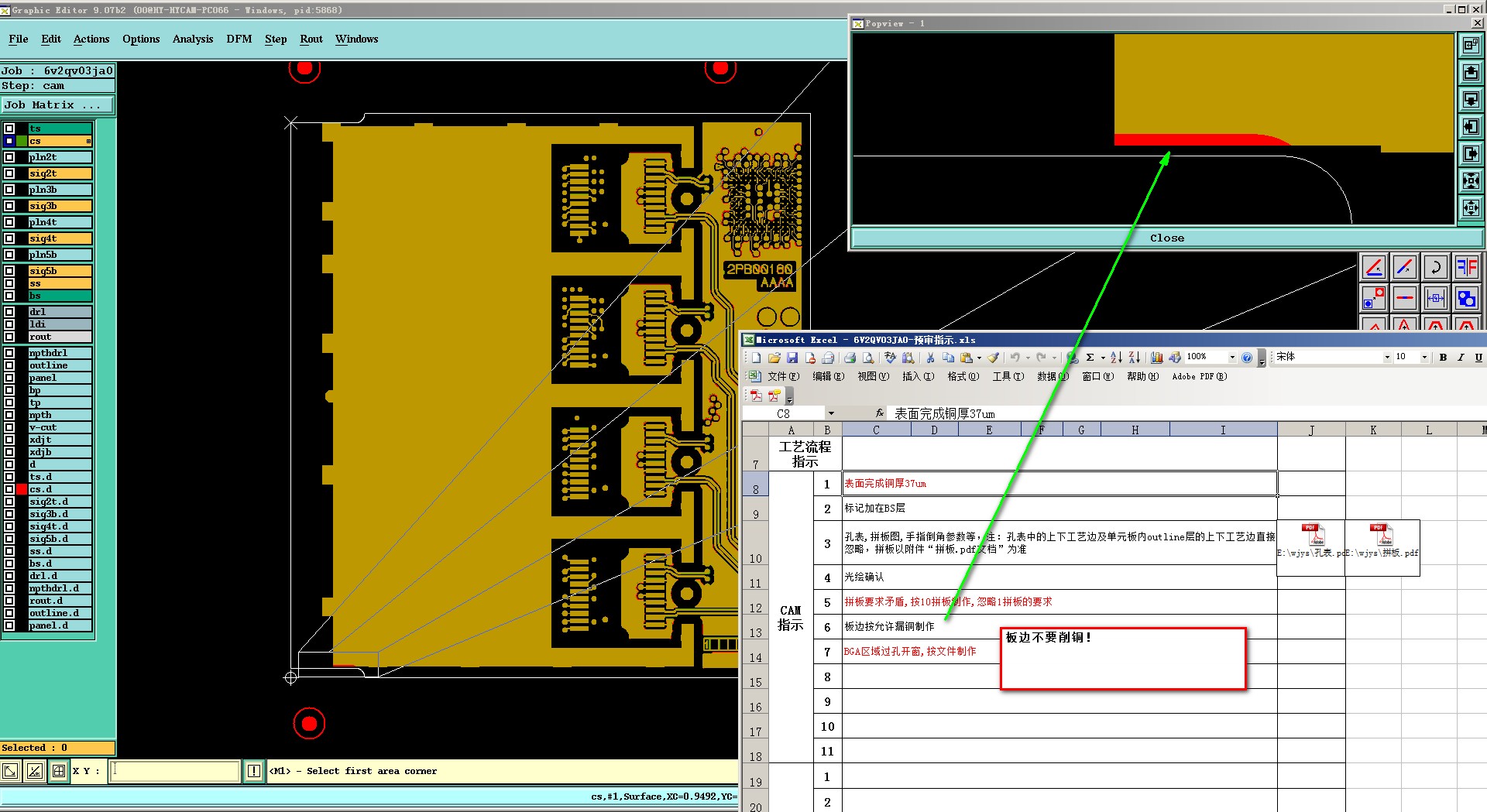Screen dimensions: 1487x812
Task: Click the Excel Print icon
Action: click(x=850, y=358)
